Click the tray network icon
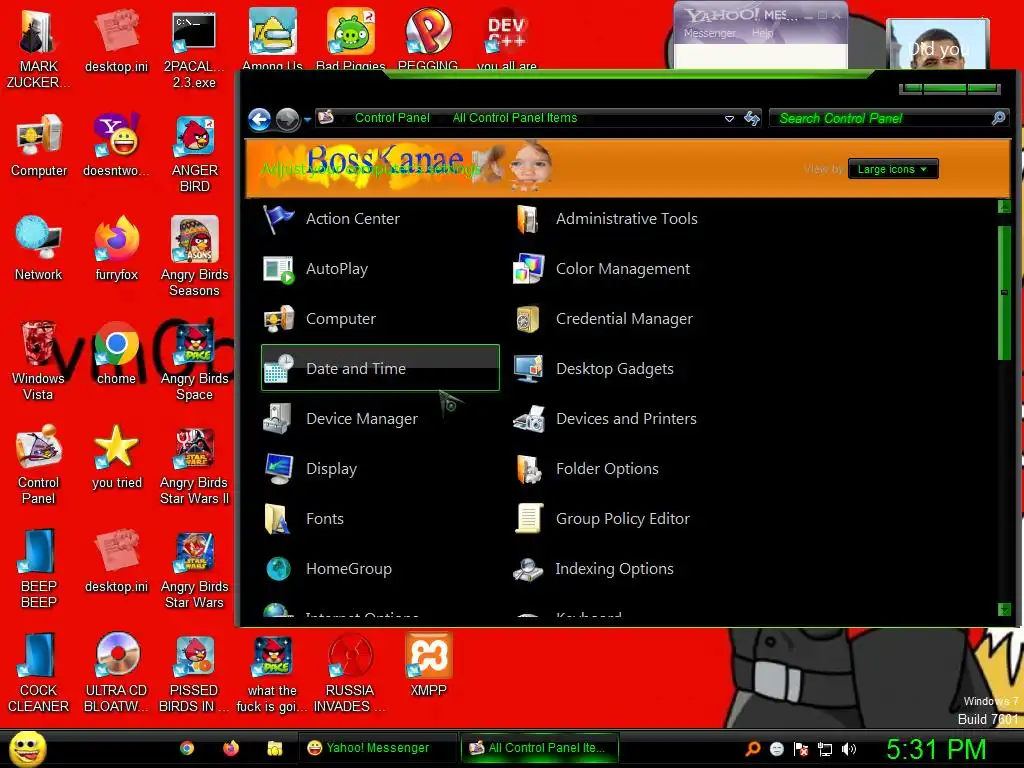Image resolution: width=1024 pixels, height=768 pixels. [825, 749]
